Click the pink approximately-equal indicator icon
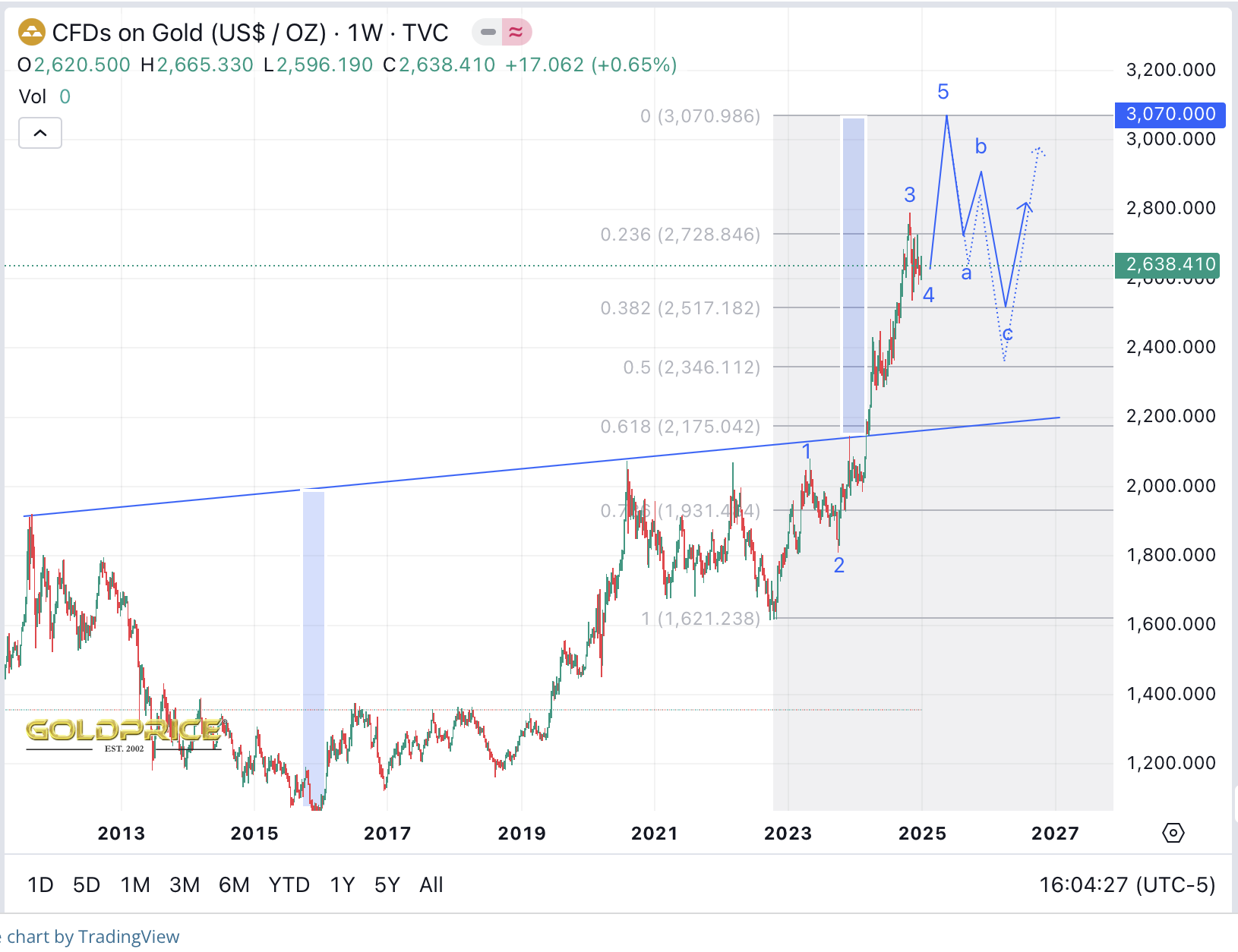The height and width of the screenshot is (952, 1238). [x=516, y=32]
